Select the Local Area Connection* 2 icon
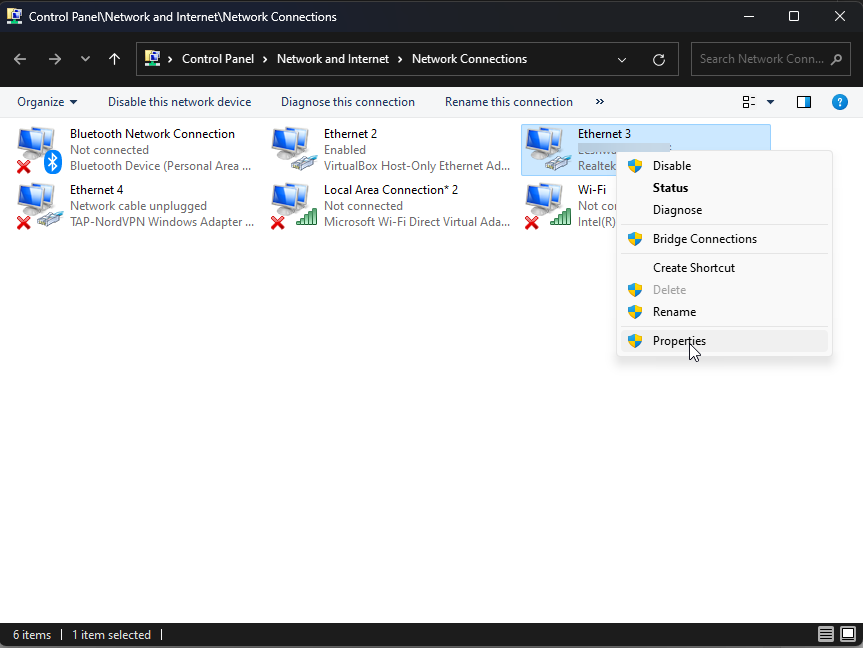This screenshot has width=863, height=648. pyautogui.click(x=293, y=206)
